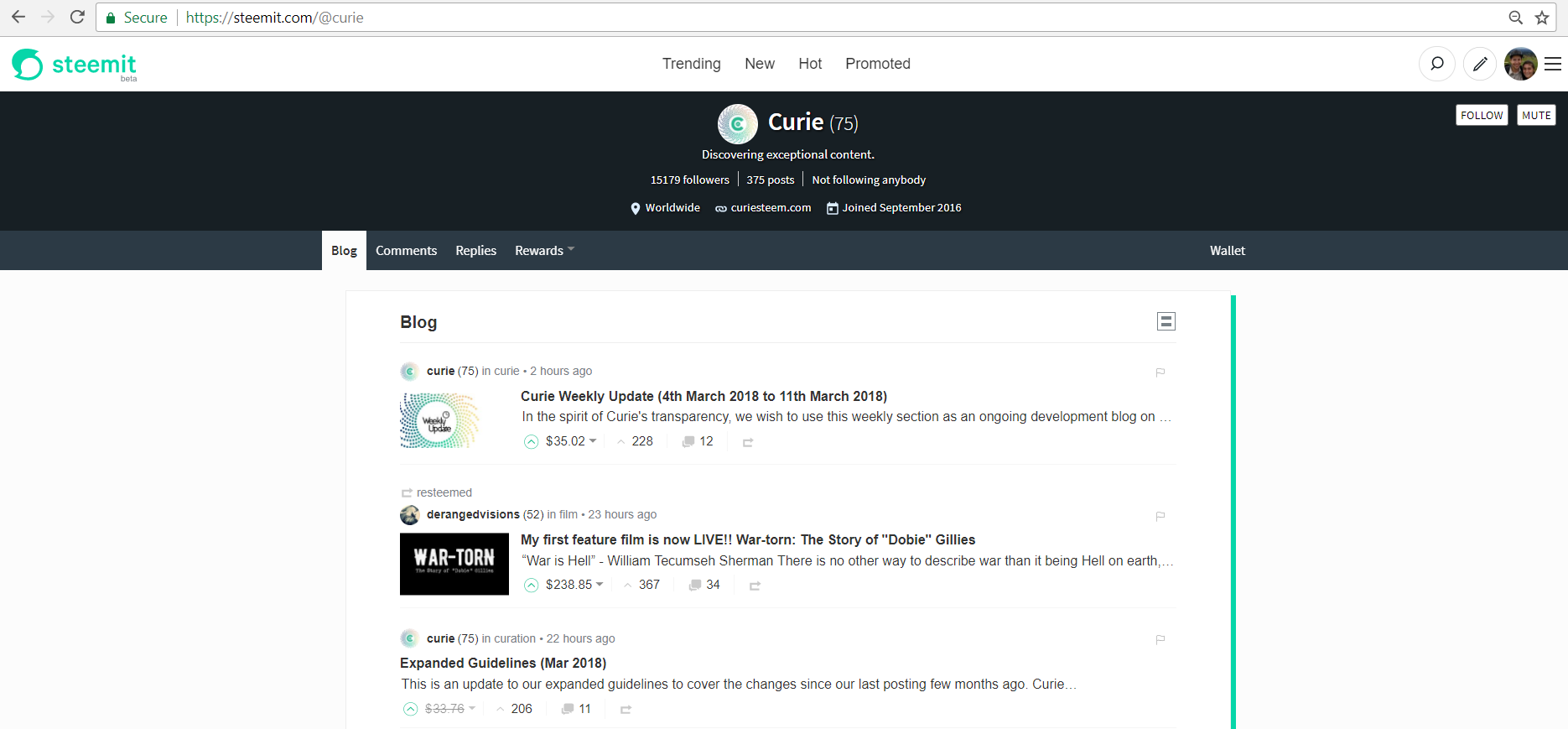Show voters list for 206 votes
Screen dimensions: 1568x729
tap(514, 709)
